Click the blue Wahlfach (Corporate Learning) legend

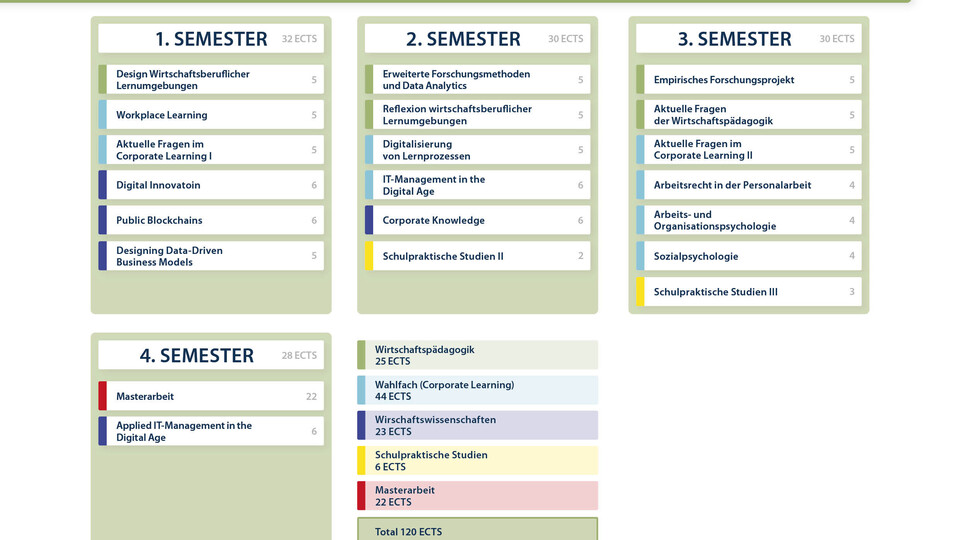coord(478,390)
